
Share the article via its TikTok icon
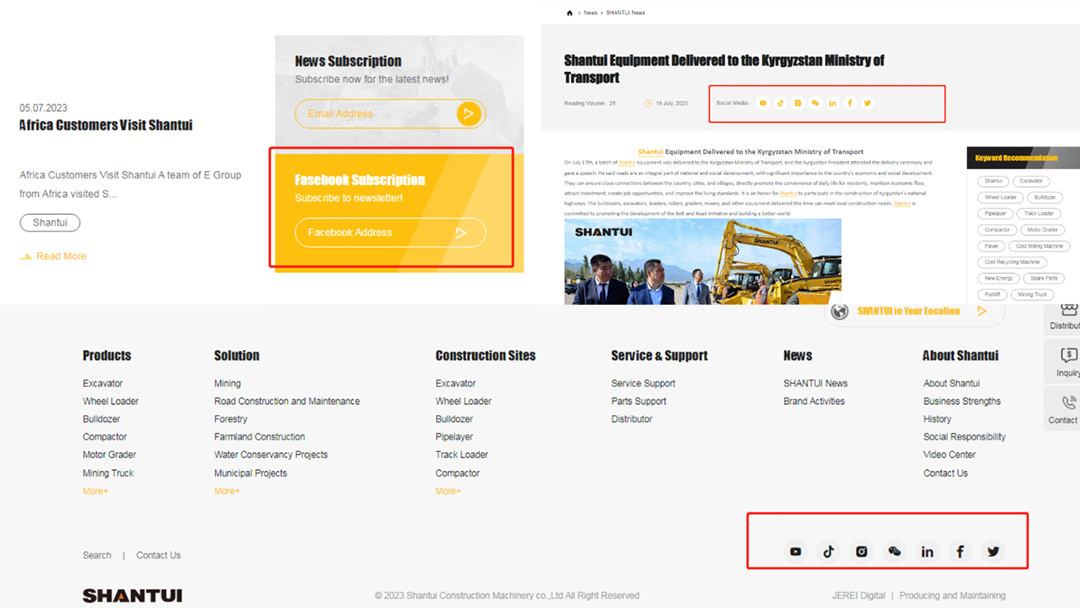[780, 103]
